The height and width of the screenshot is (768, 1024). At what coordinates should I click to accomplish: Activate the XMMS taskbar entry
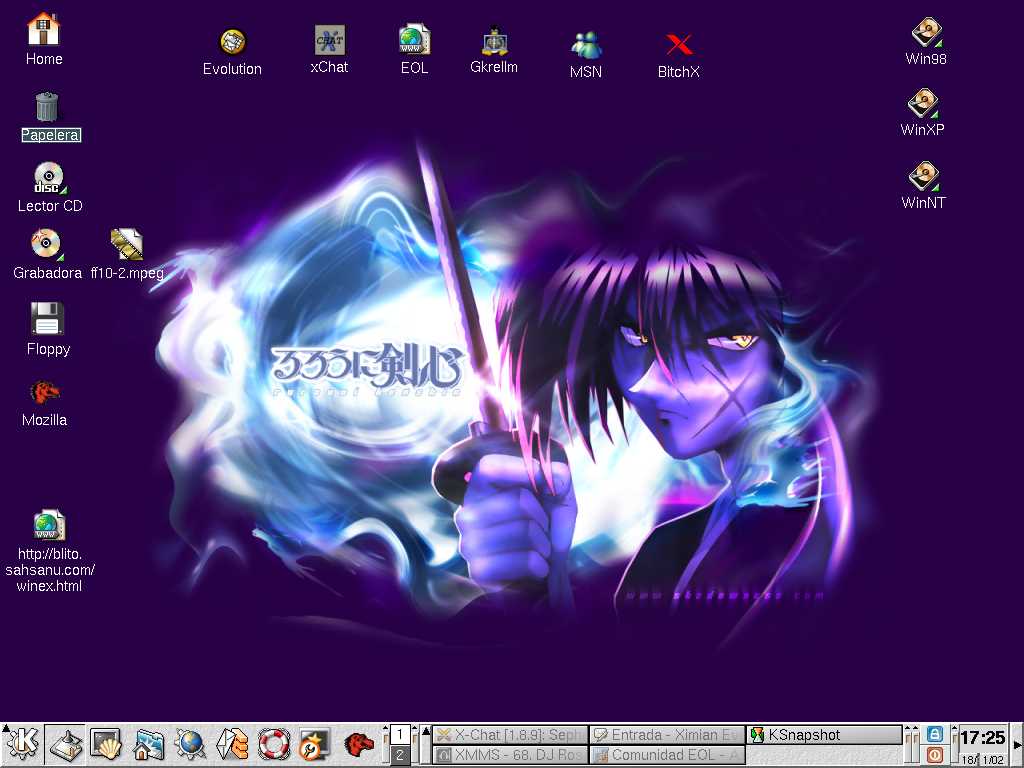click(510, 755)
